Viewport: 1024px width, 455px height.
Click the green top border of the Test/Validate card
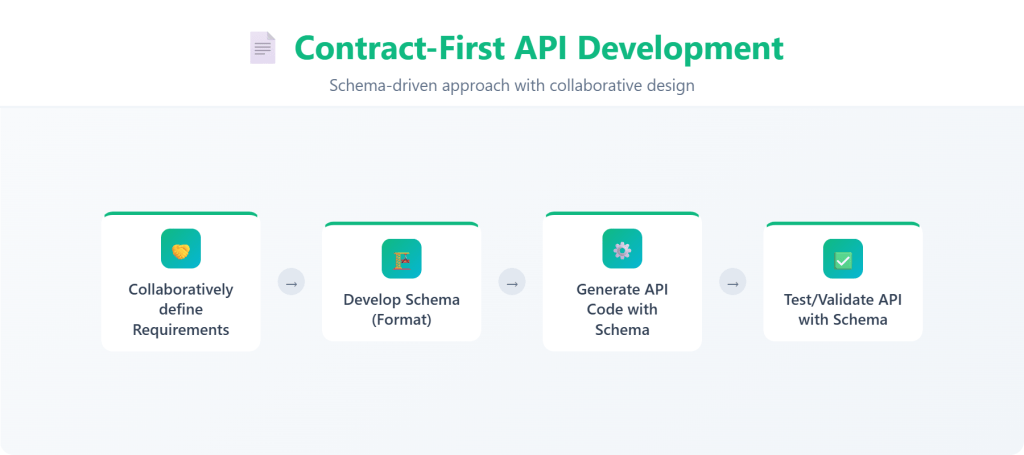[843, 223]
